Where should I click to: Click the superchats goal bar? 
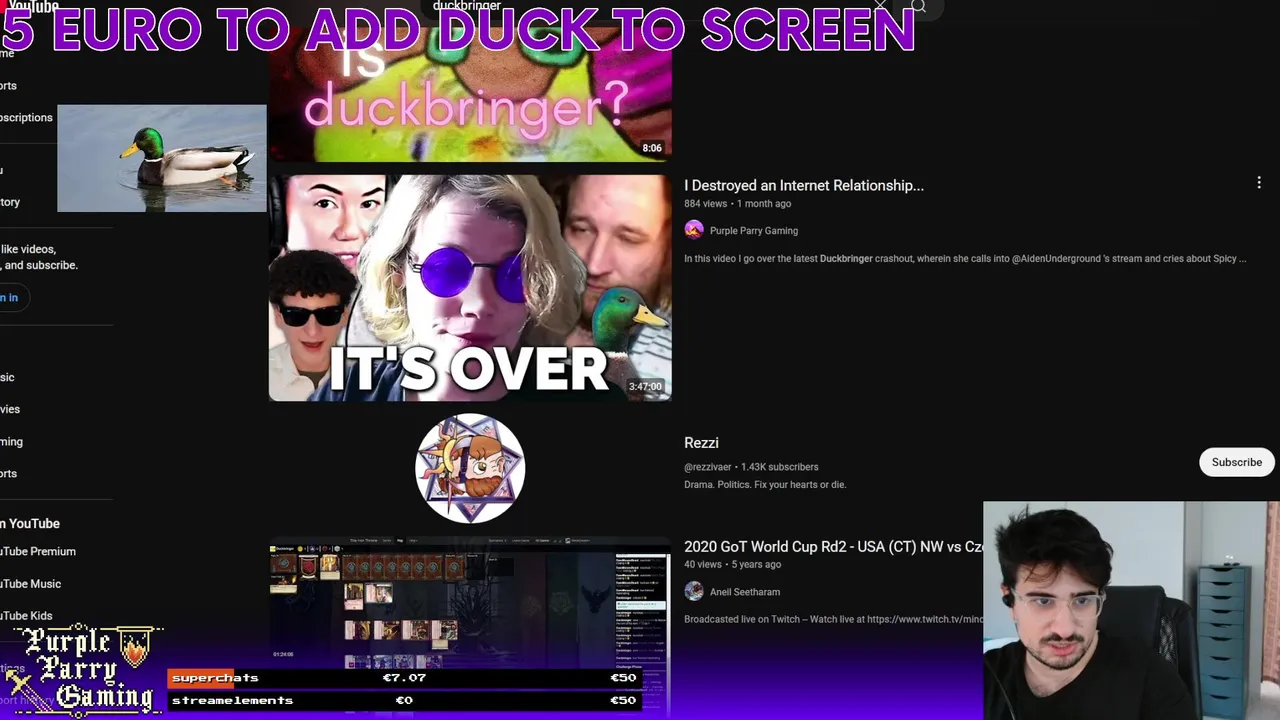(404, 678)
